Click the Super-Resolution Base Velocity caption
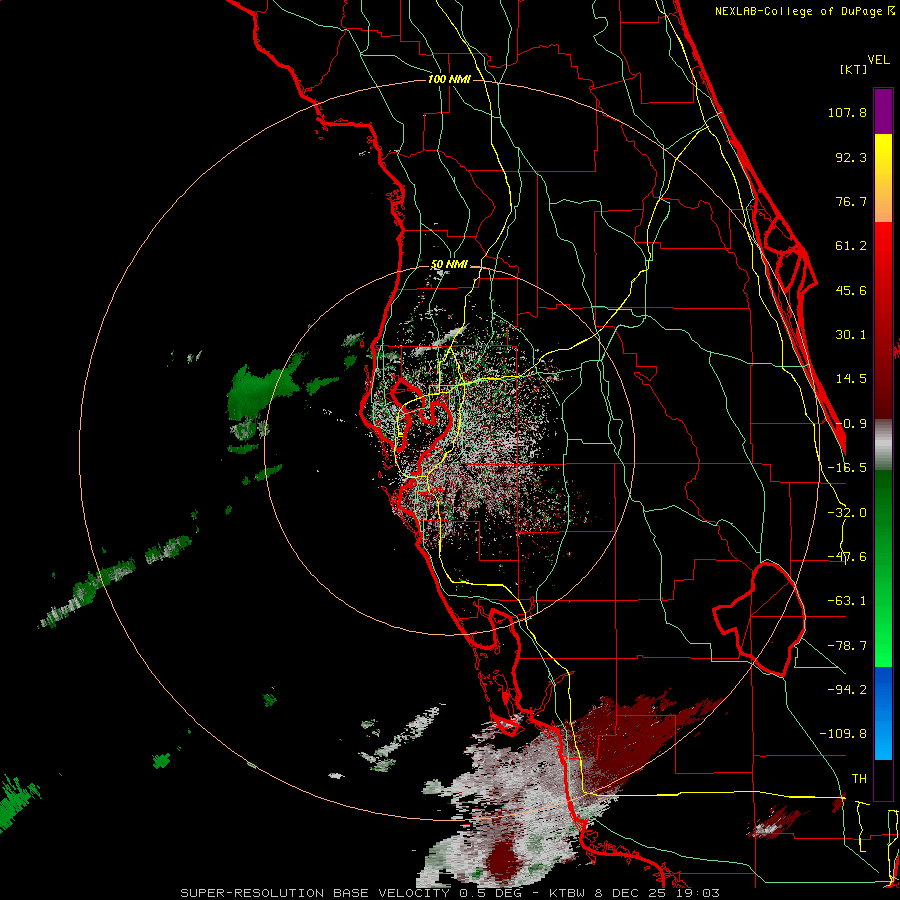900x900 pixels. point(450,893)
